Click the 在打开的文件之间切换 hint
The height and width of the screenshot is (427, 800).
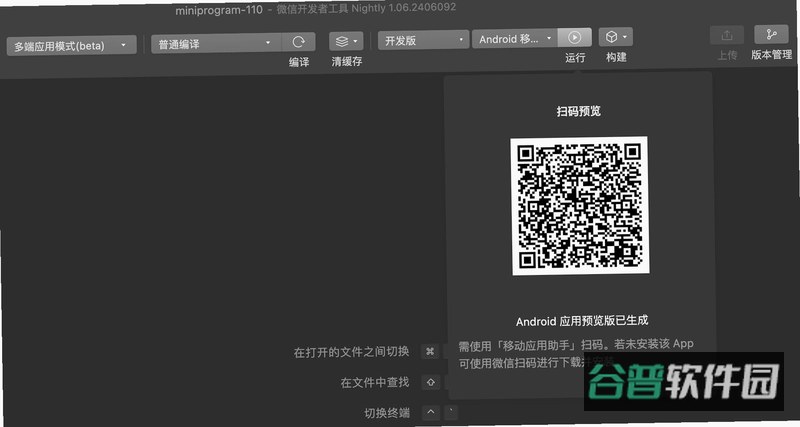point(352,351)
